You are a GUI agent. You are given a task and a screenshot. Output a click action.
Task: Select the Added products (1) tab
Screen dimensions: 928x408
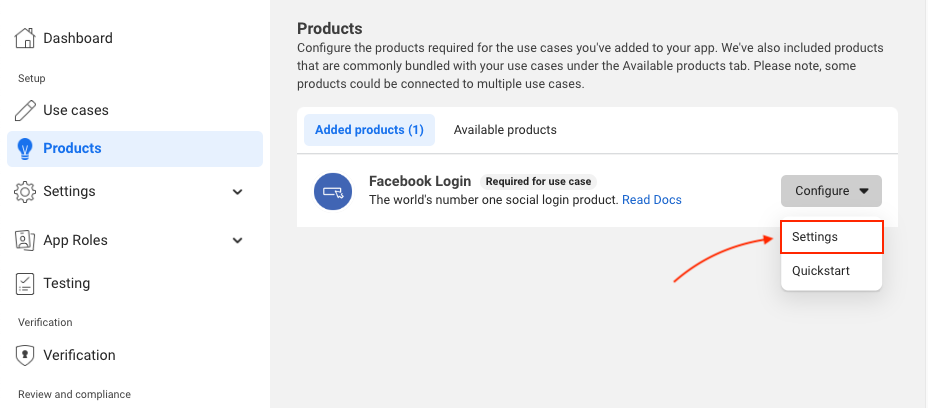pyautogui.click(x=369, y=130)
